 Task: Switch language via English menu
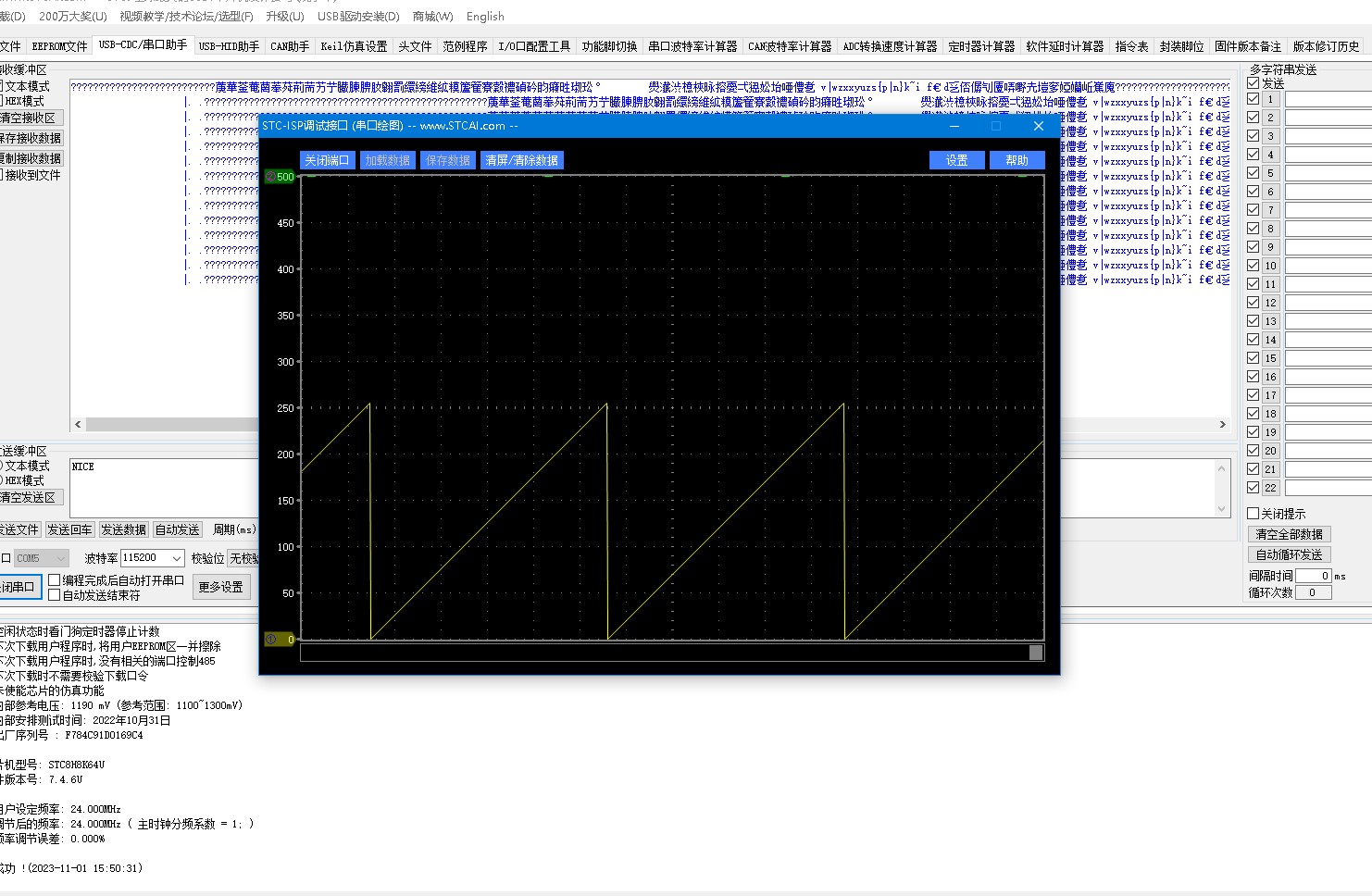click(x=485, y=16)
